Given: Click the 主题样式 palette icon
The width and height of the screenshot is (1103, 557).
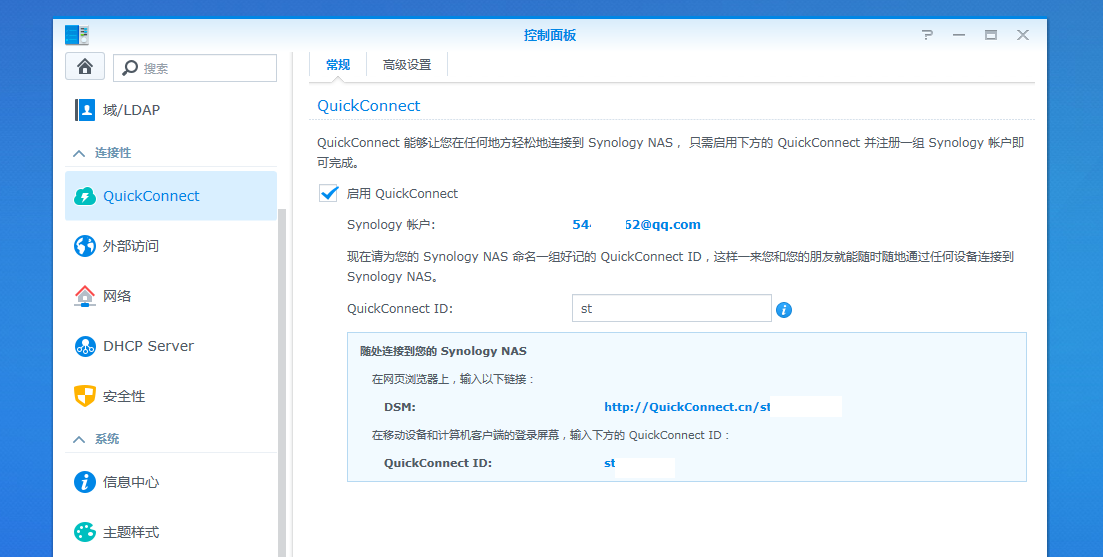Looking at the screenshot, I should point(85,532).
